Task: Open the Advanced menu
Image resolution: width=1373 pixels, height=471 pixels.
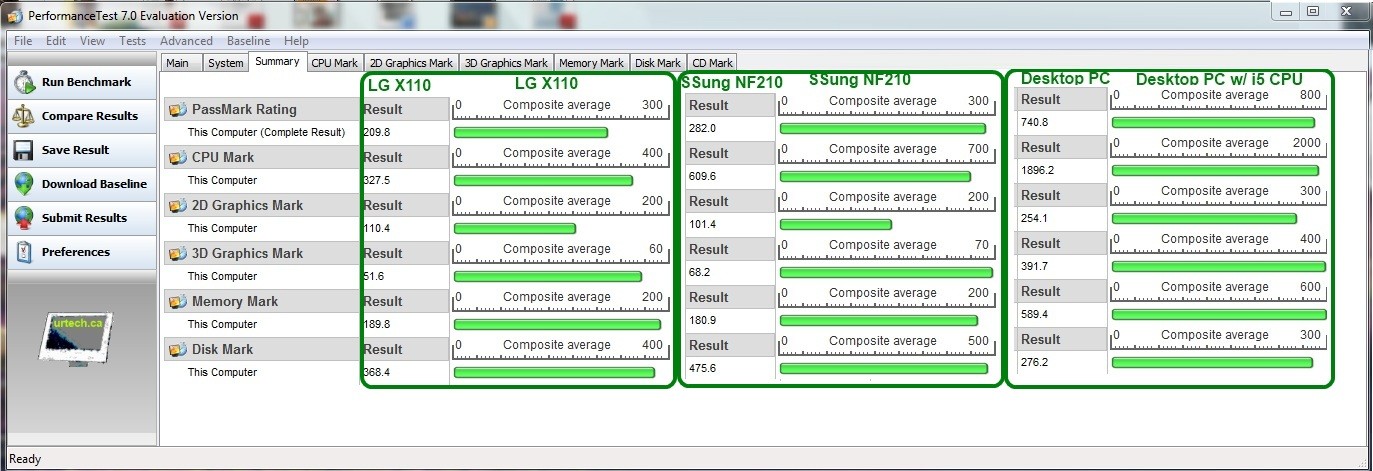Action: tap(186, 41)
